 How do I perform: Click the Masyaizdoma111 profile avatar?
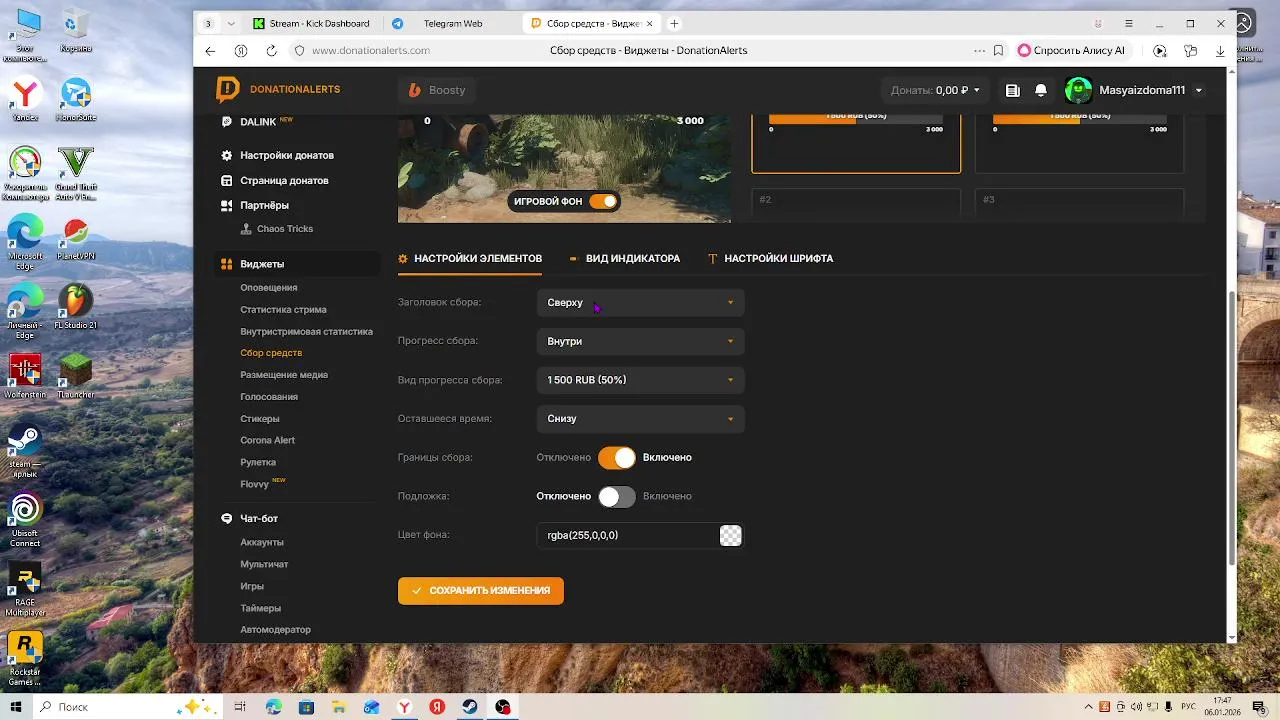(x=1078, y=90)
